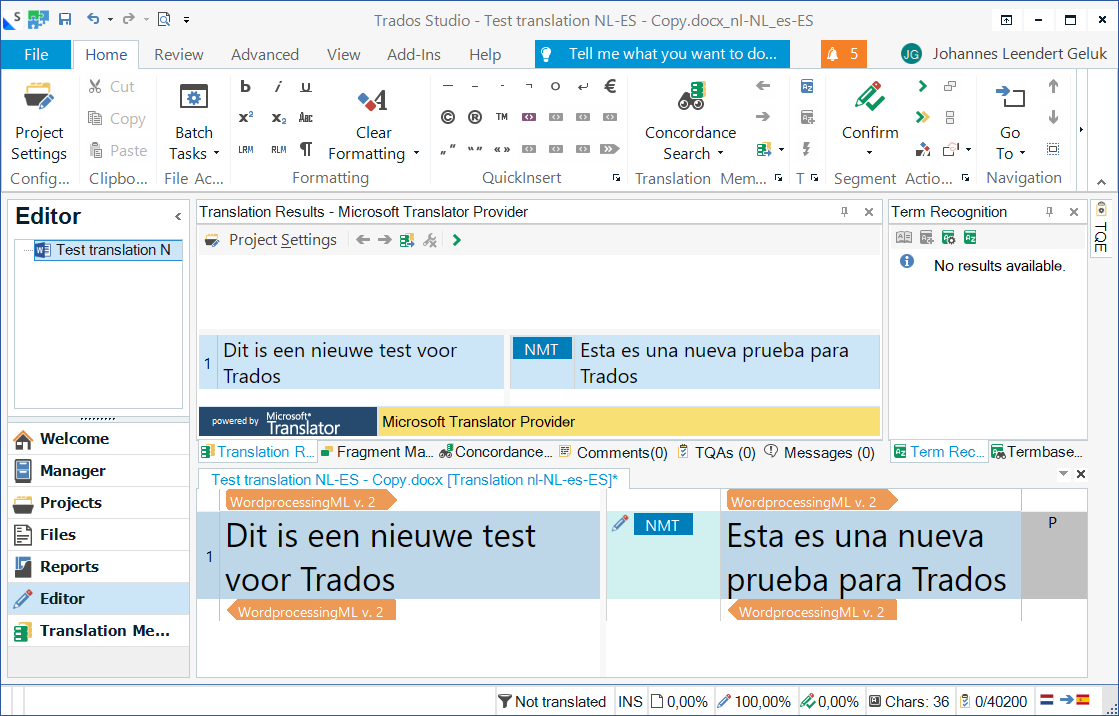Open the Add-Ins ribbon tab
The image size is (1119, 716).
[x=414, y=54]
